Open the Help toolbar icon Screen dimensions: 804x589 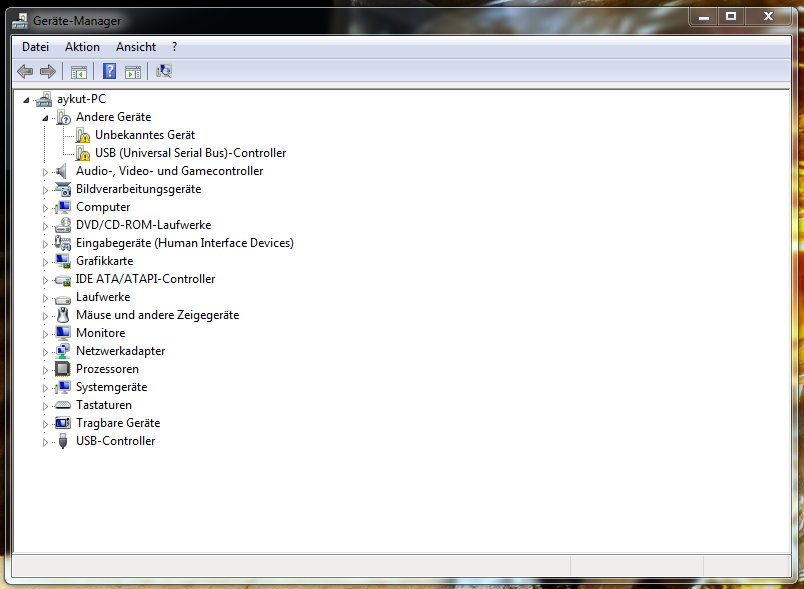109,71
